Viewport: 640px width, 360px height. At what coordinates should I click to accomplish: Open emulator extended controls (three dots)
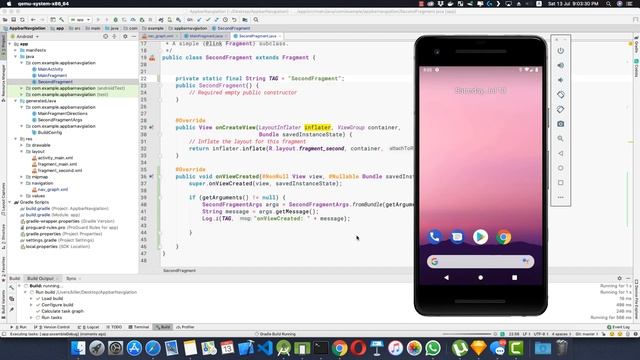[x=560, y=198]
